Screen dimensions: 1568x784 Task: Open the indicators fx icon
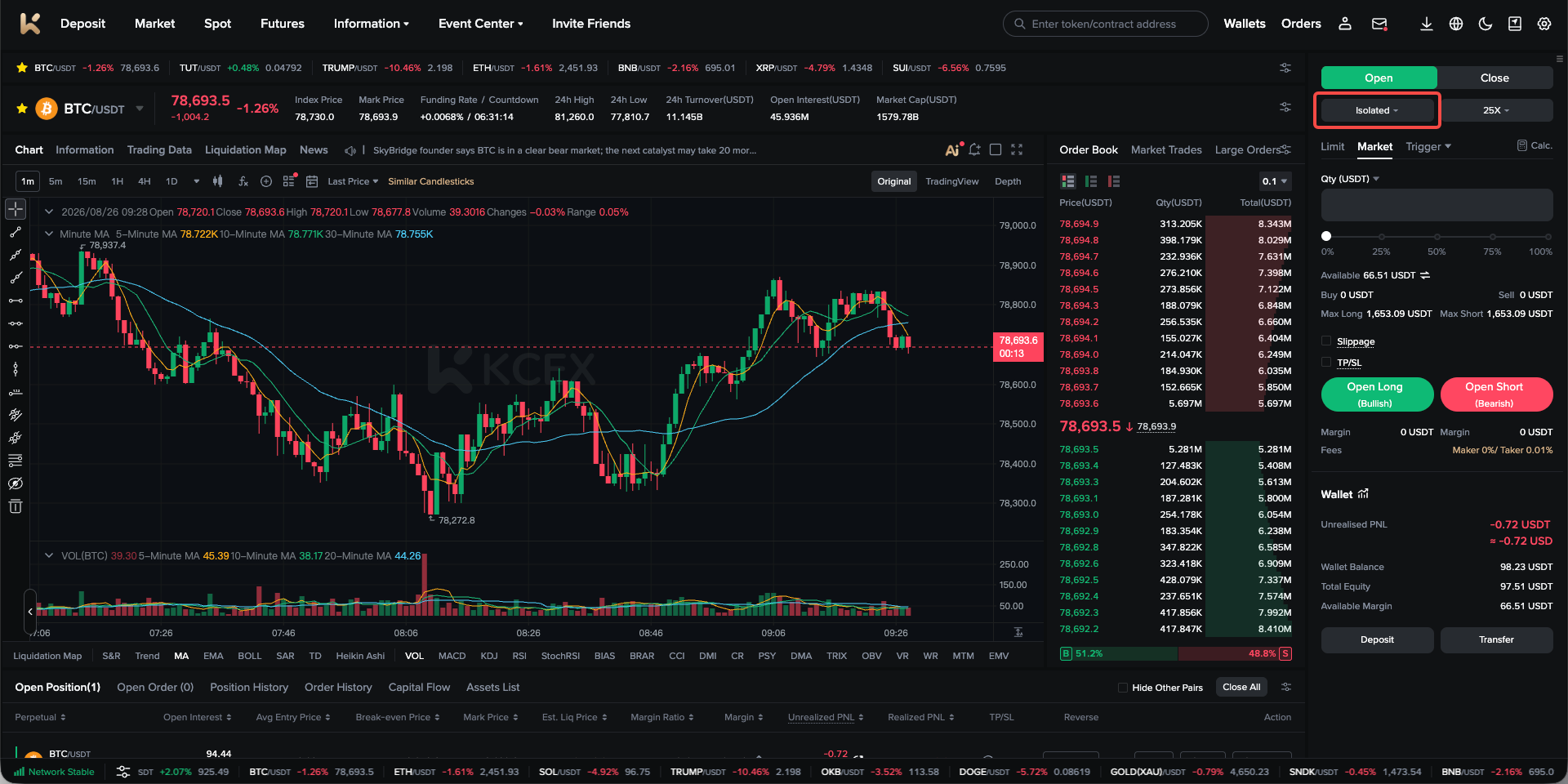[x=243, y=181]
